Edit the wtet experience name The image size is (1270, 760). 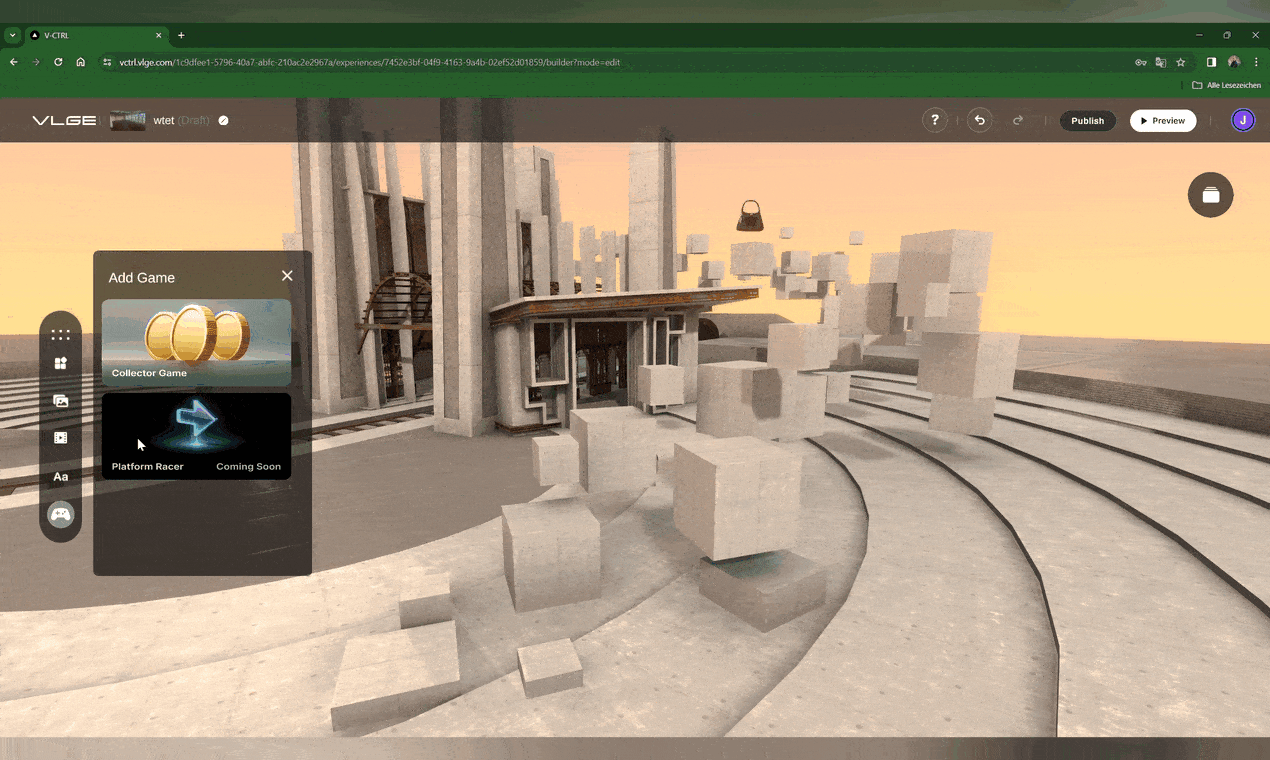point(223,121)
